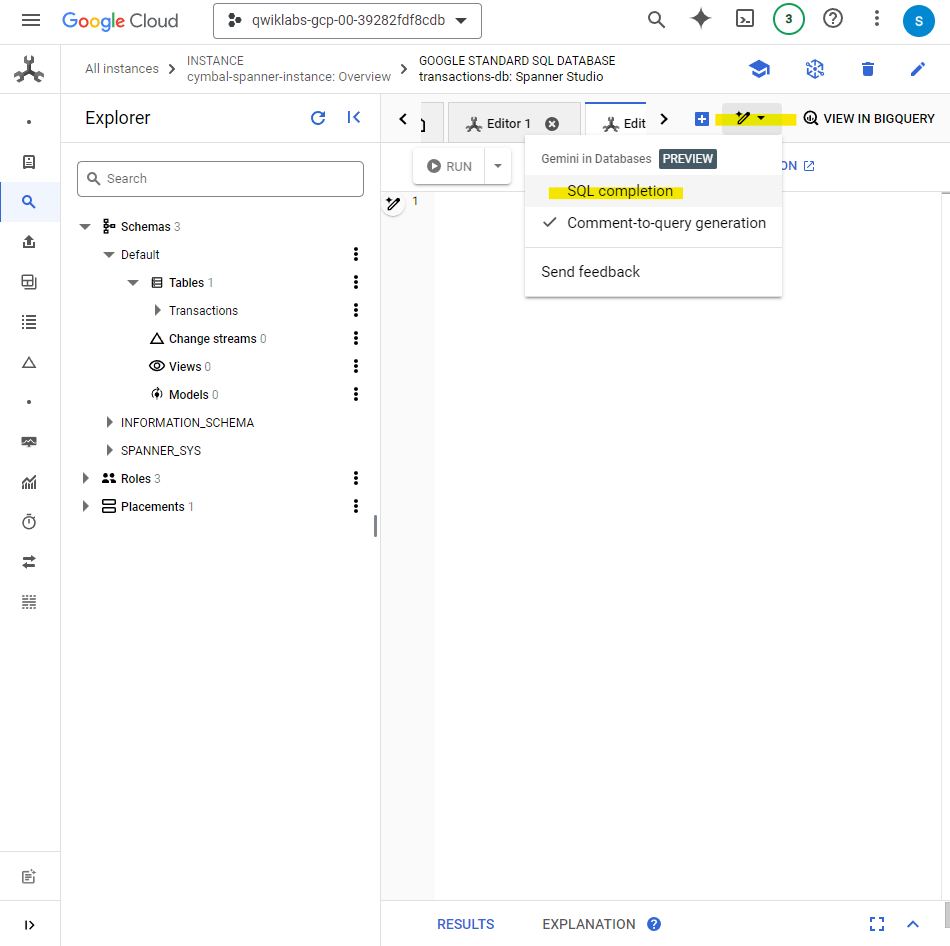This screenshot has height=946, width=950.
Task: Click the Spanner product icon
Action: pos(29,69)
